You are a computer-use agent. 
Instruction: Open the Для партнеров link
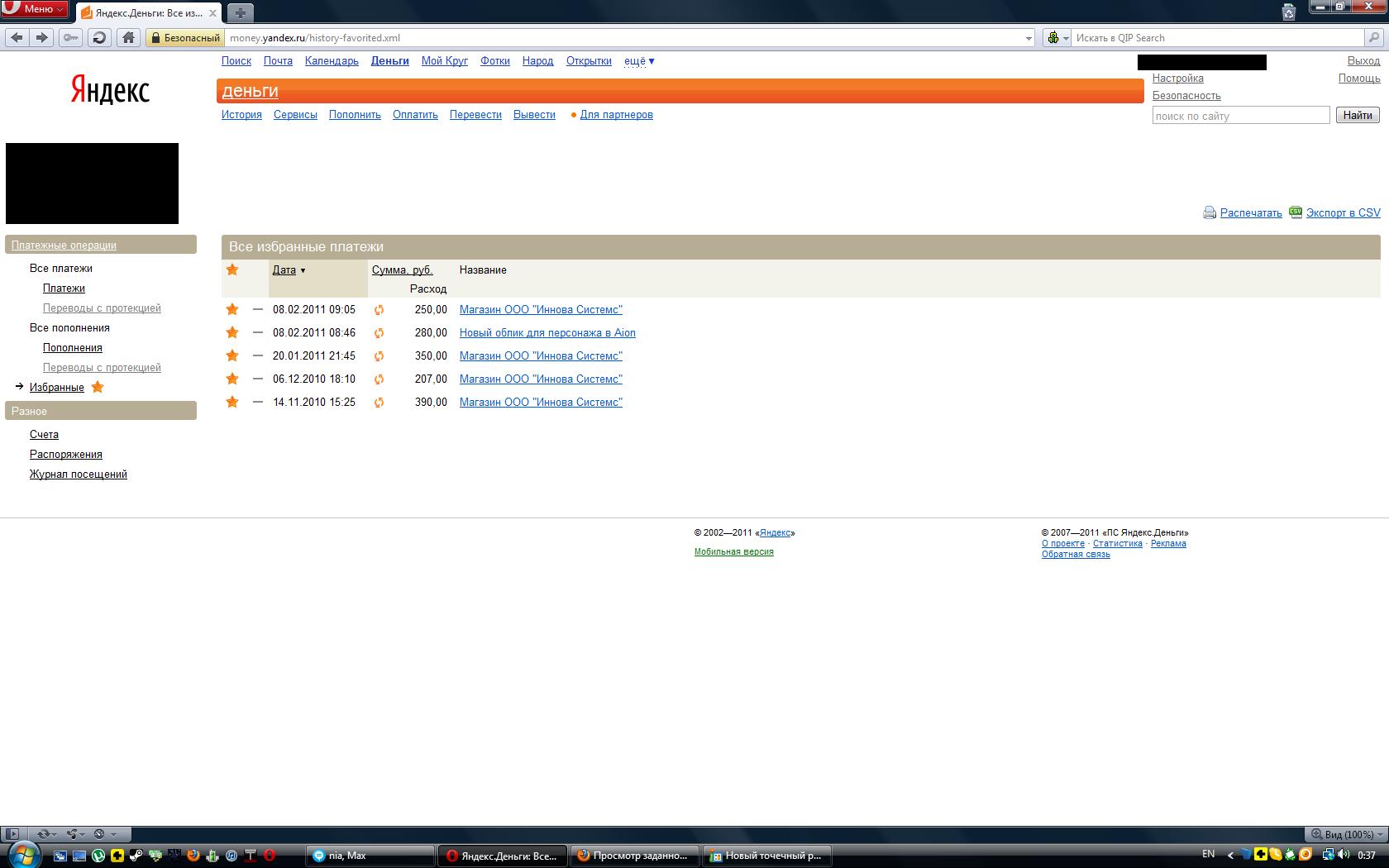click(616, 115)
